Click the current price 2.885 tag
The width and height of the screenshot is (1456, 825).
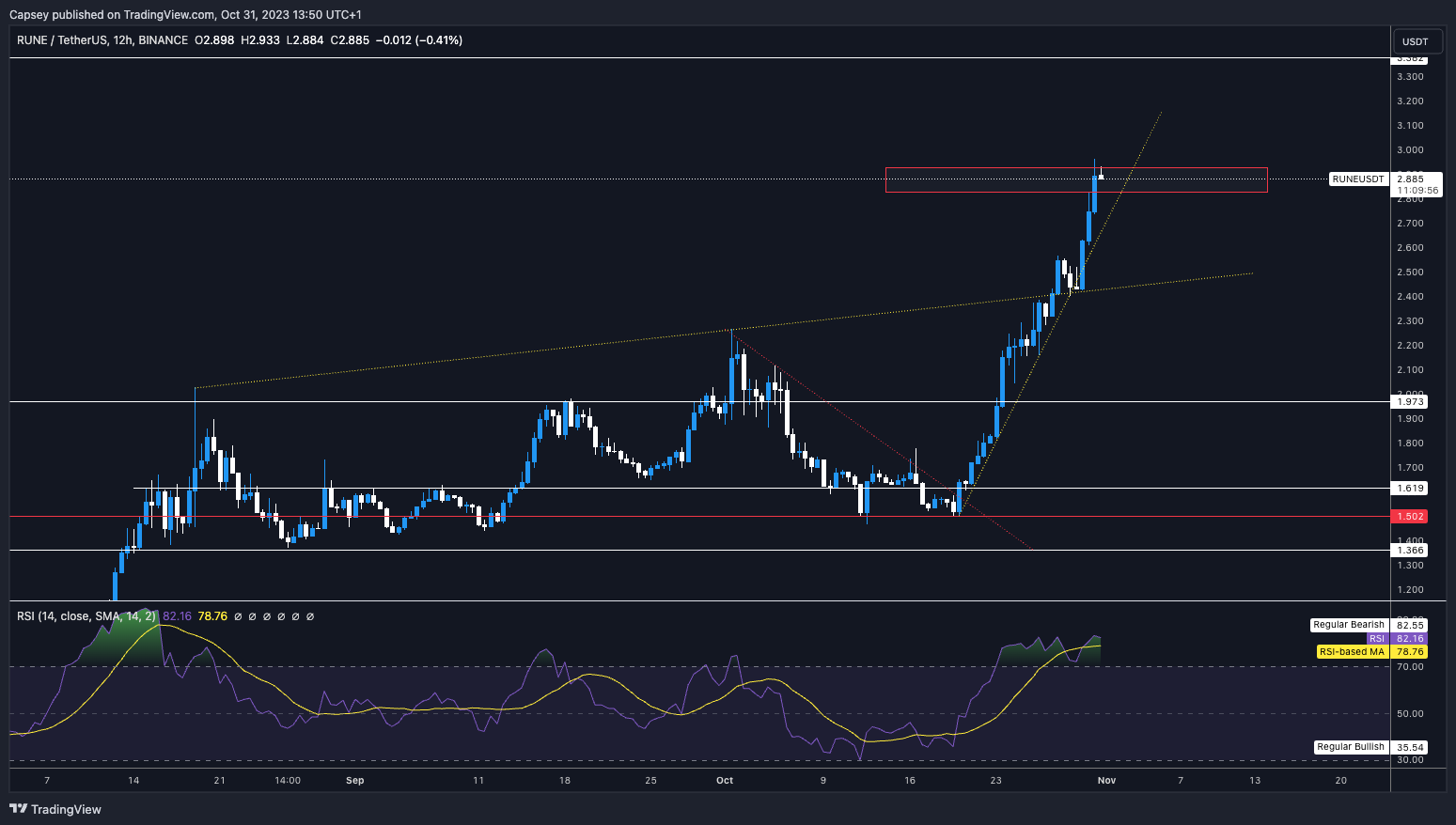pyautogui.click(x=1410, y=179)
